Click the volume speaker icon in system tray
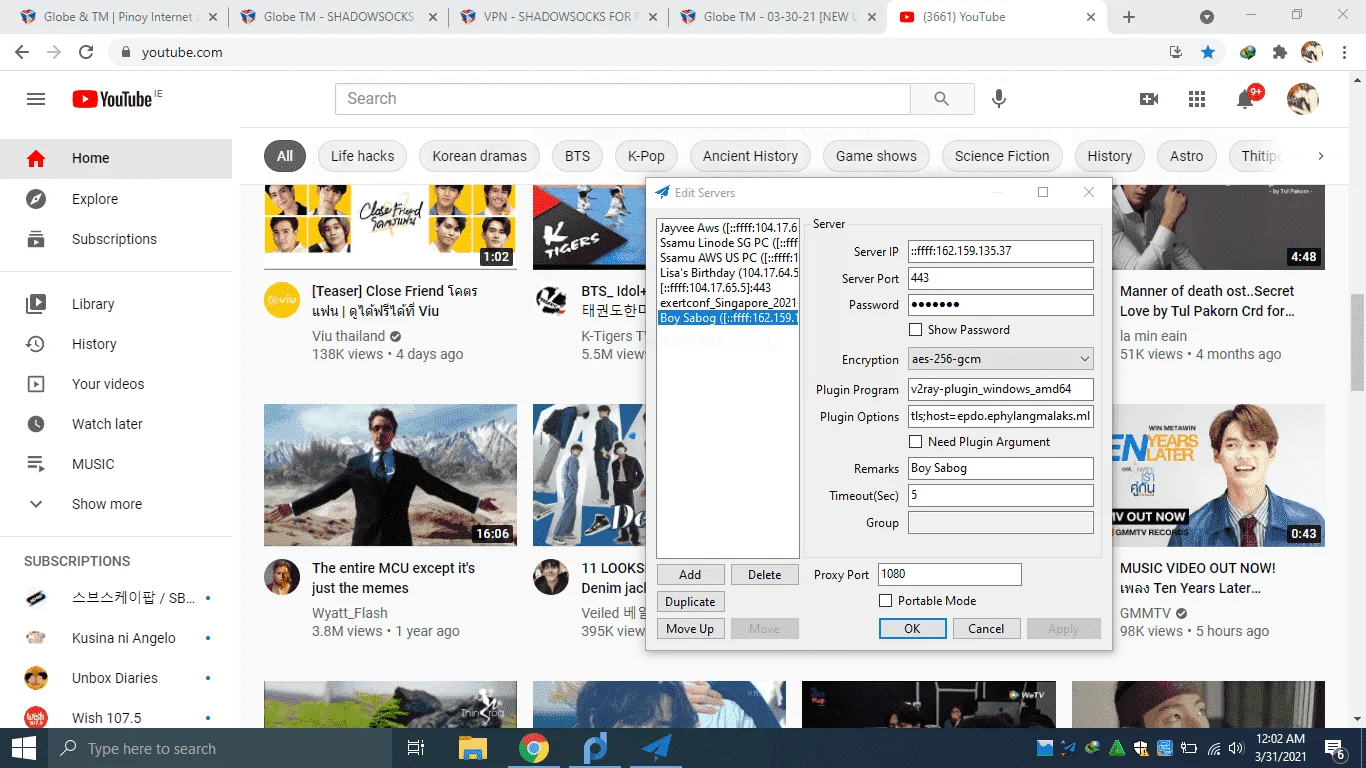The width and height of the screenshot is (1366, 768). pyautogui.click(x=1236, y=748)
